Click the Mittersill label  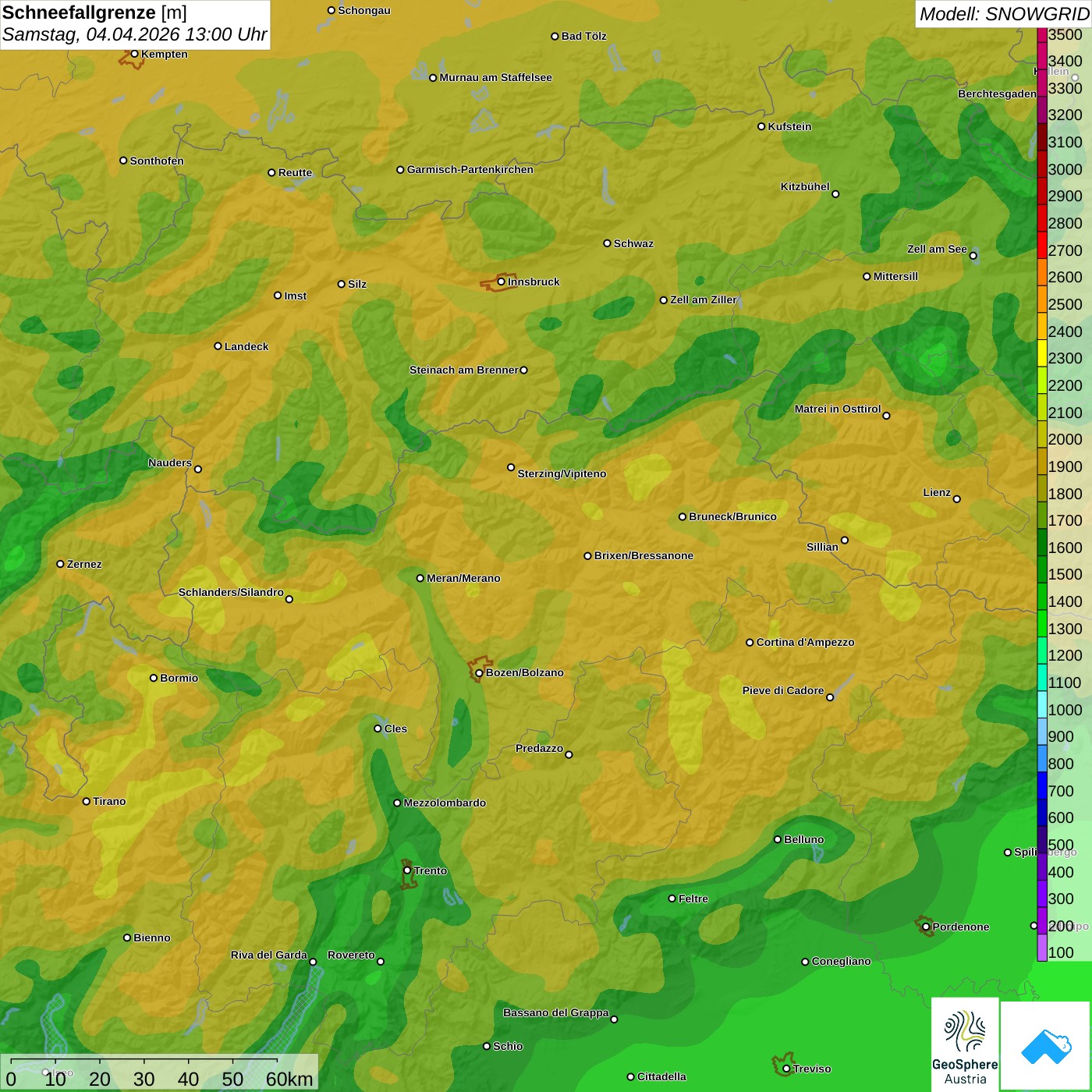click(x=895, y=276)
